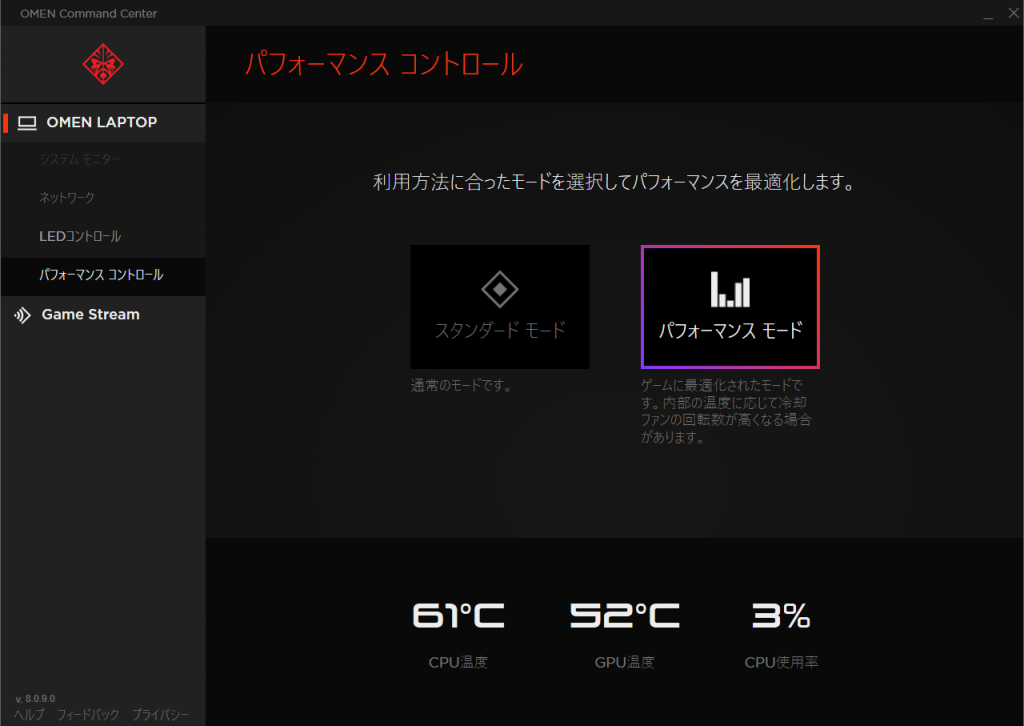1024x726 pixels.
Task: Click the 3% CPU usage value
Action: point(781,616)
